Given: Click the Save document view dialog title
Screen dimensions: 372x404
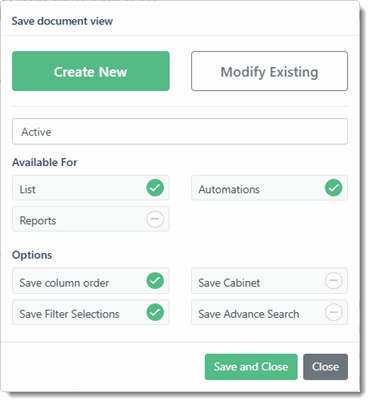Looking at the screenshot, I should tap(62, 21).
